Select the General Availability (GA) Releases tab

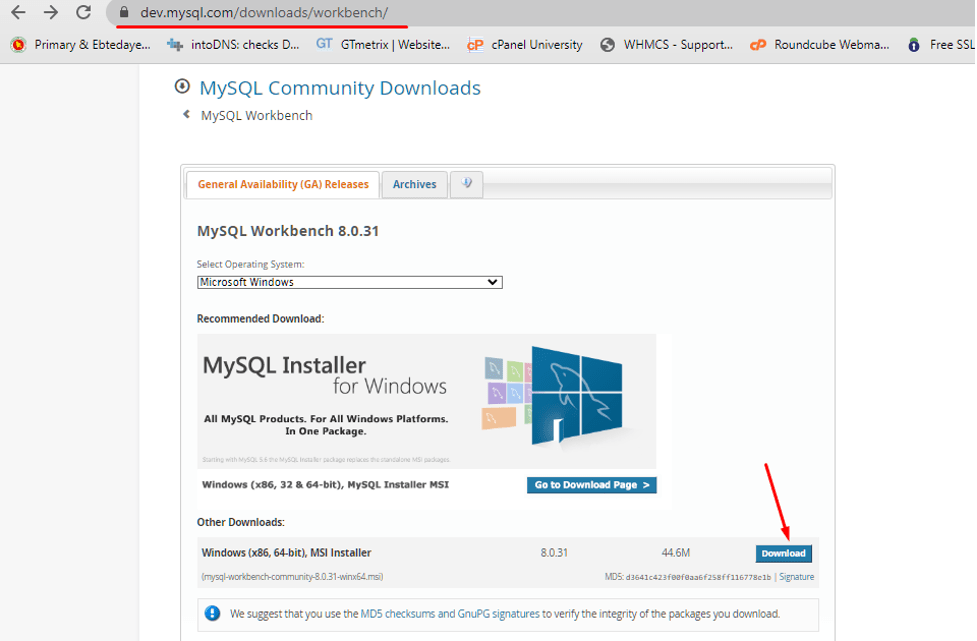coord(283,184)
